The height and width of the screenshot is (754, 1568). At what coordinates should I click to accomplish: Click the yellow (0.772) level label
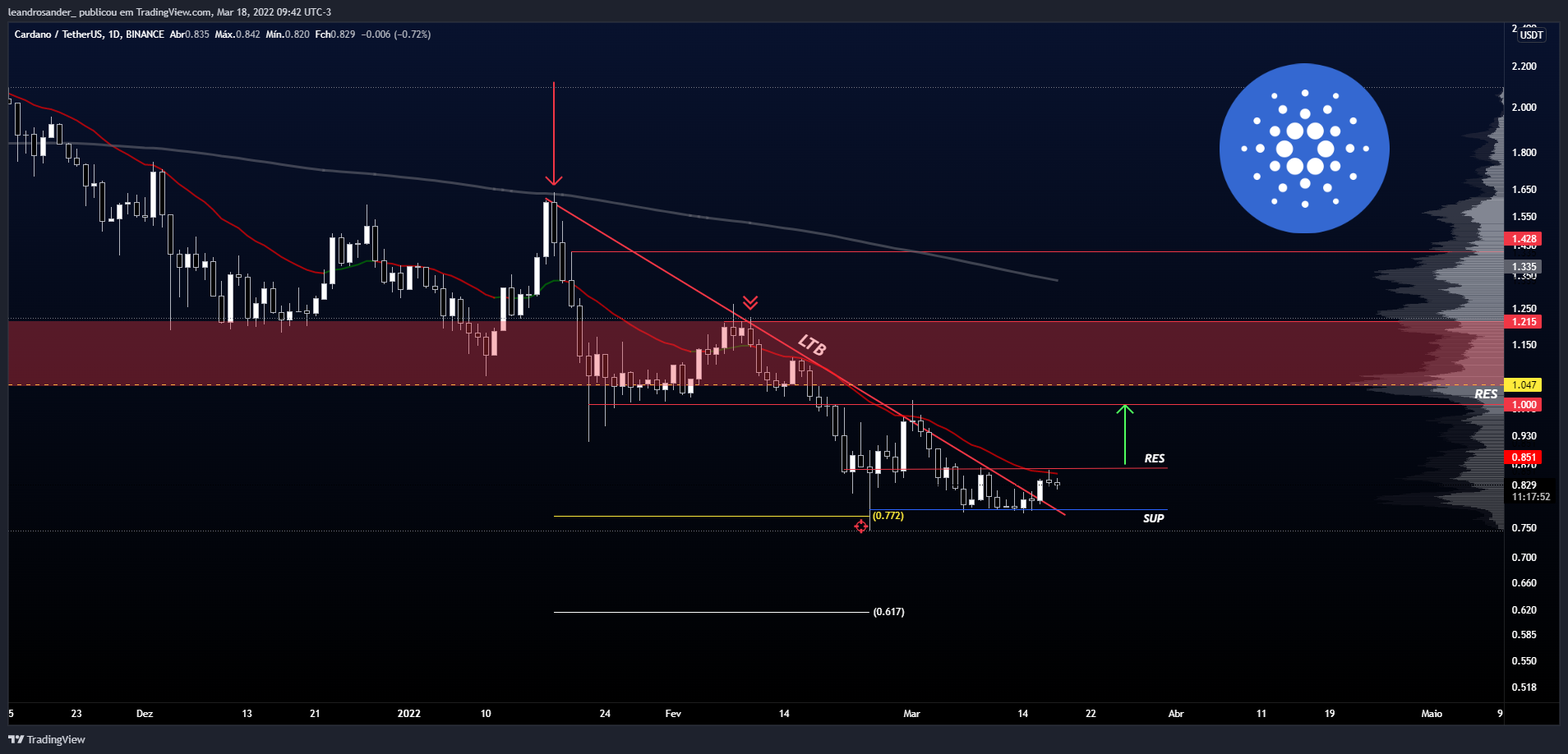888,516
